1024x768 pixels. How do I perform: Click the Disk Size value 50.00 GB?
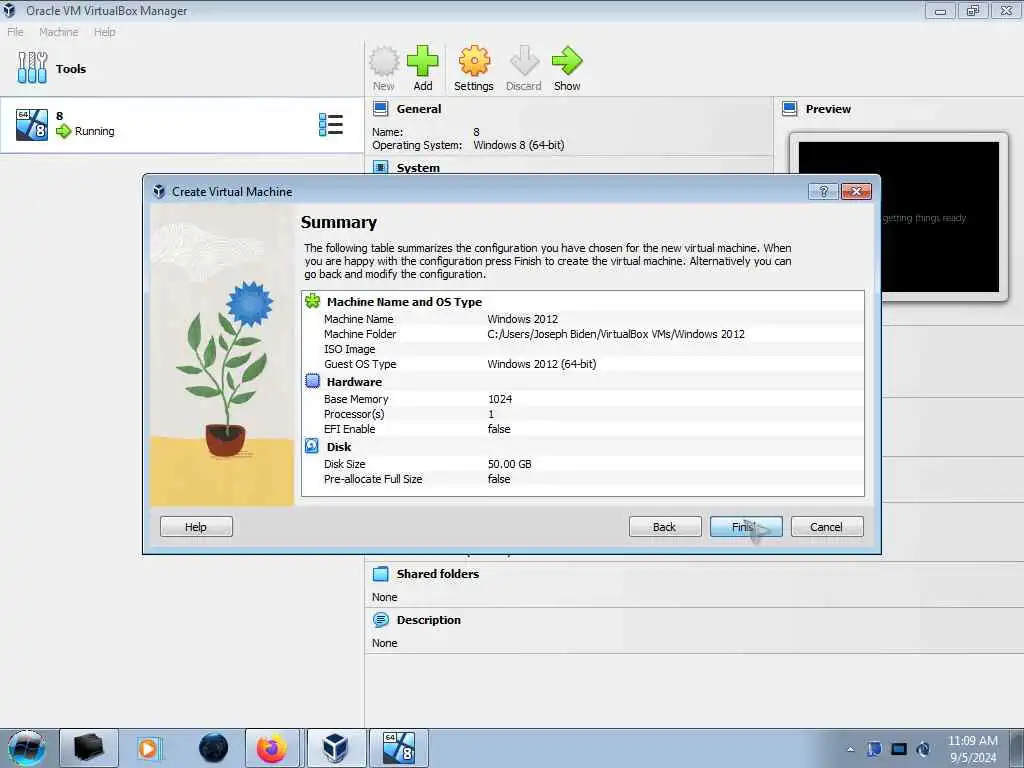click(509, 464)
